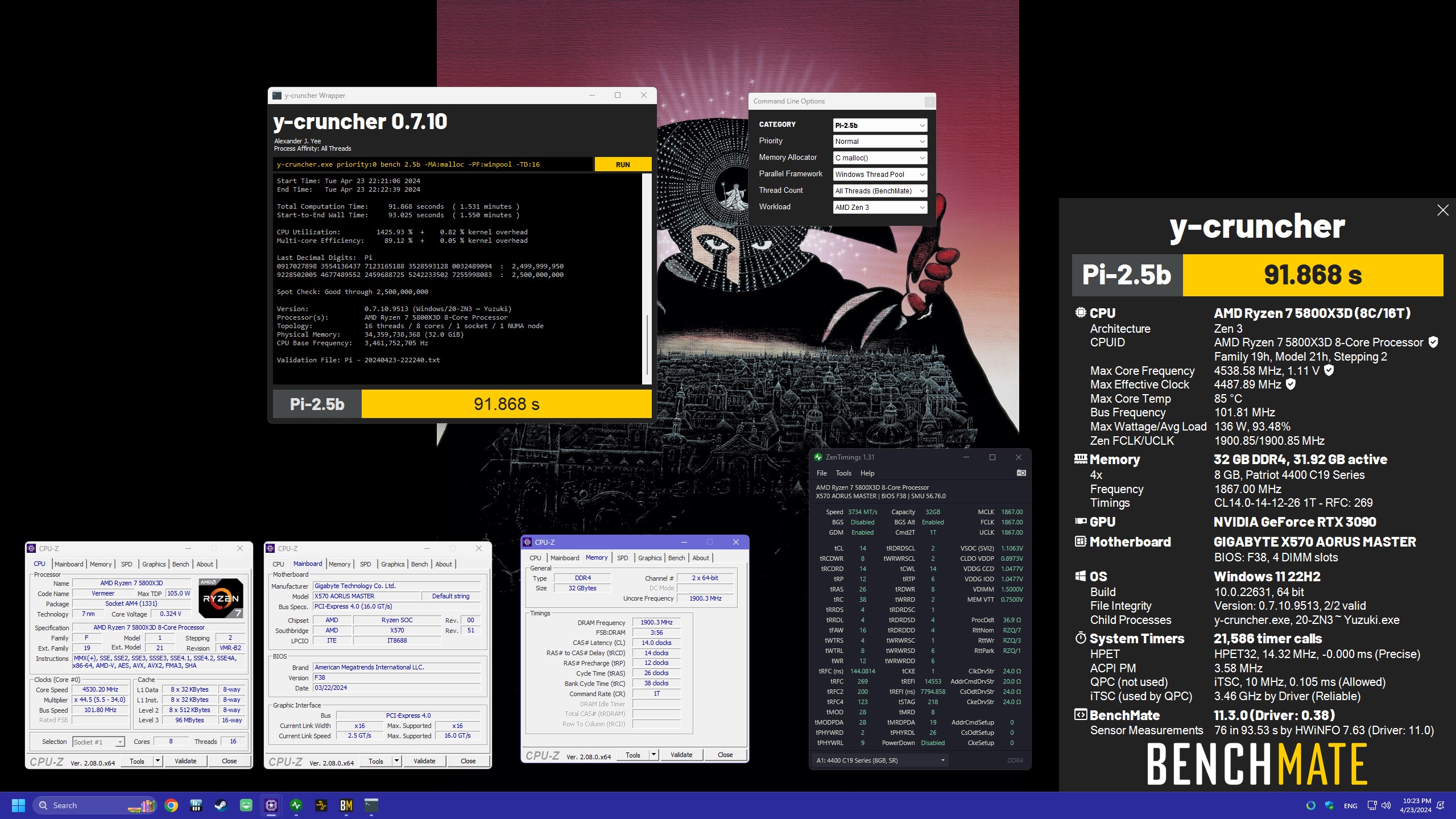Open the Workload dropdown showing AMD Zen 3

(880, 208)
